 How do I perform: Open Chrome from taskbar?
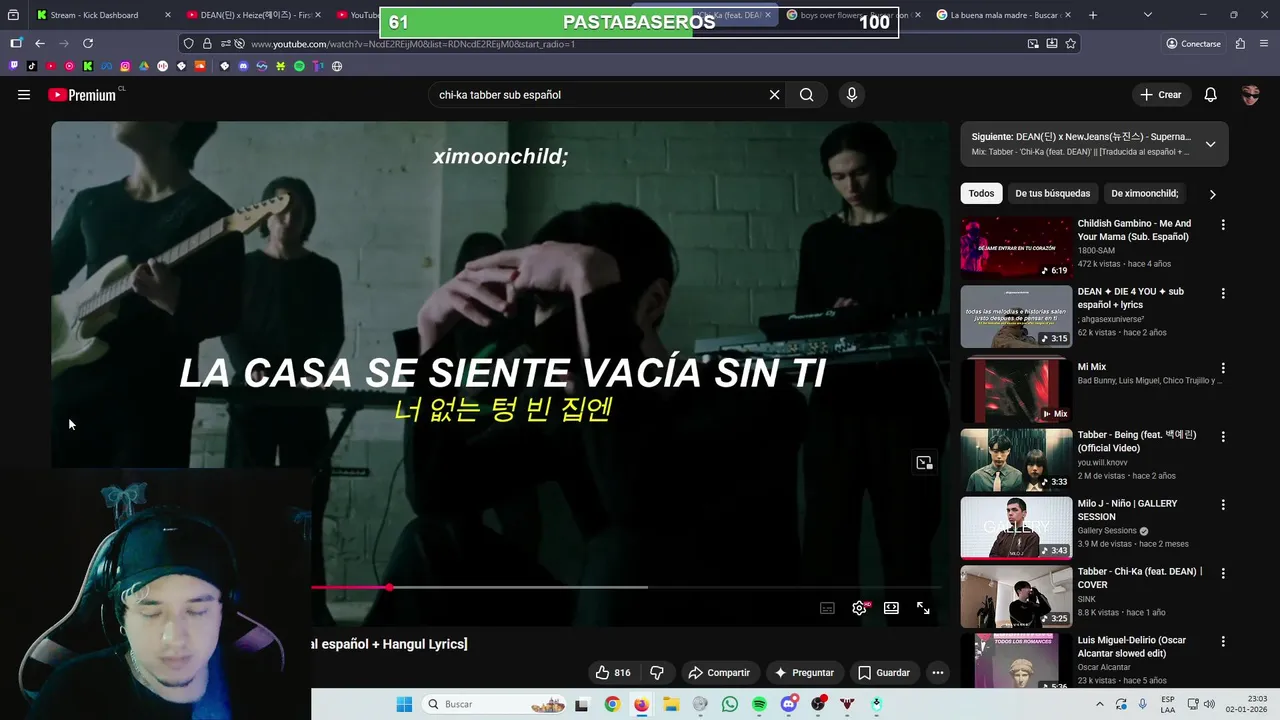click(x=612, y=704)
